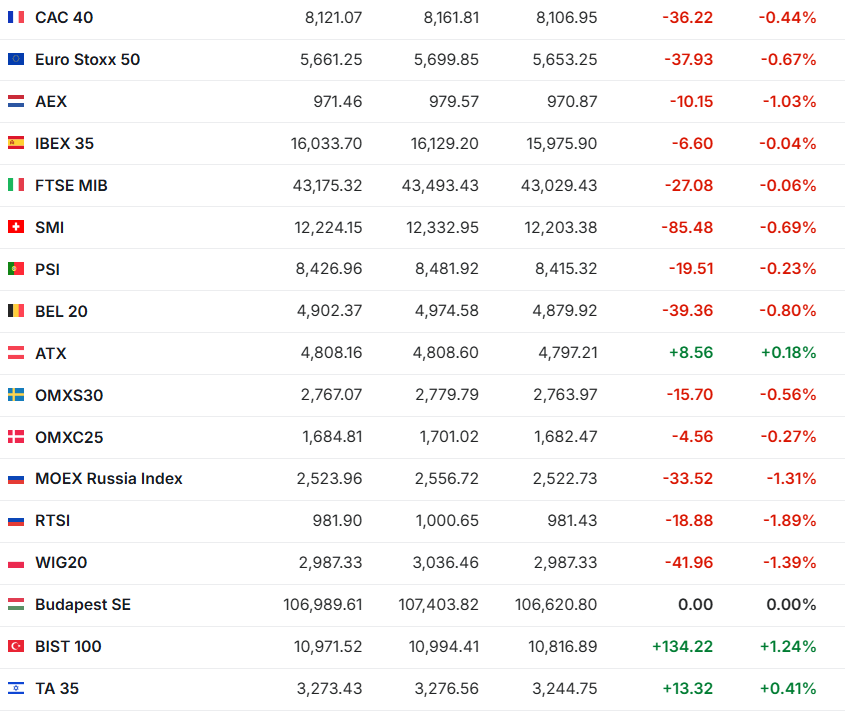
Task: Click the BIST 100 +1.24% change value
Action: (x=787, y=647)
